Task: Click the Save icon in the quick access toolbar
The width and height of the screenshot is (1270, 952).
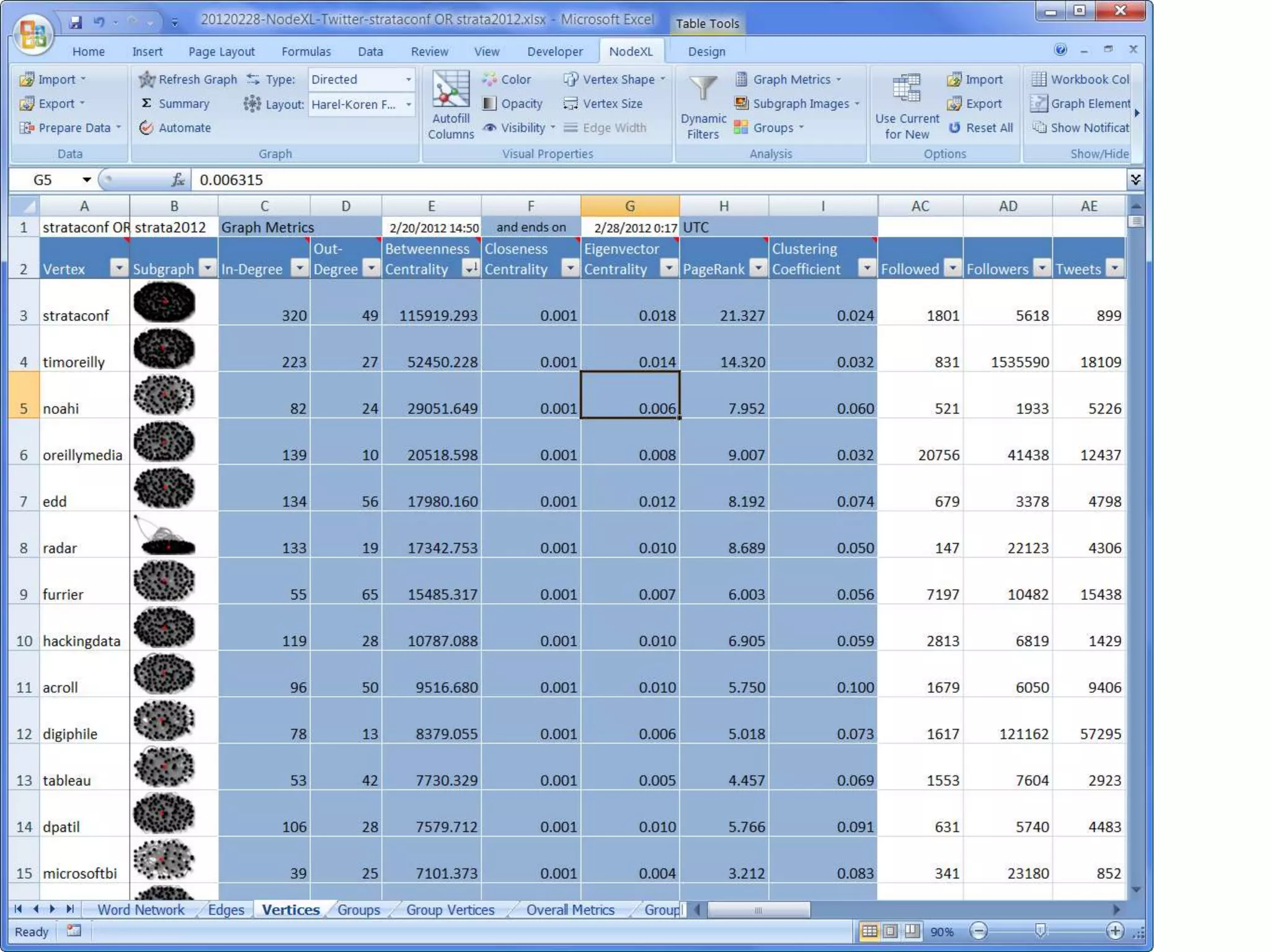Action: [76, 22]
